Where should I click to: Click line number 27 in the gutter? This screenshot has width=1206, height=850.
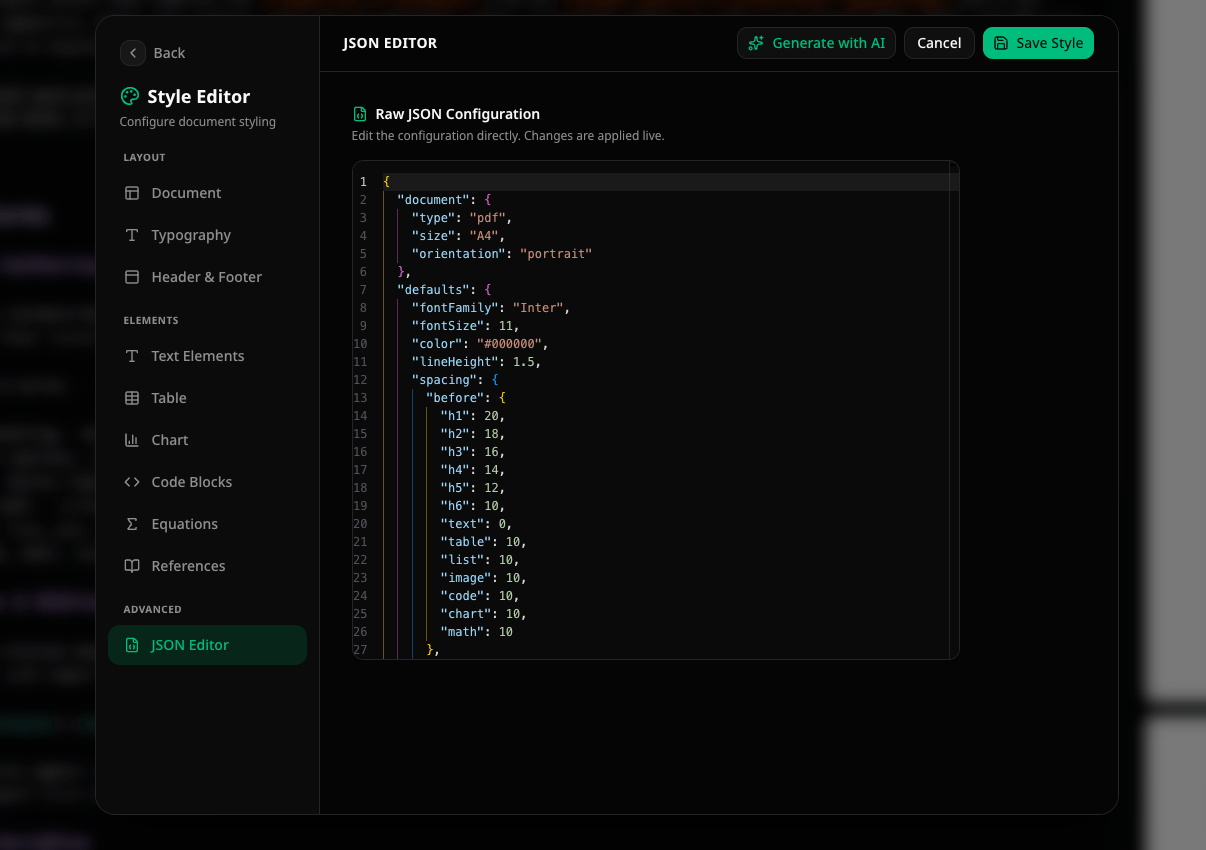tap(360, 650)
